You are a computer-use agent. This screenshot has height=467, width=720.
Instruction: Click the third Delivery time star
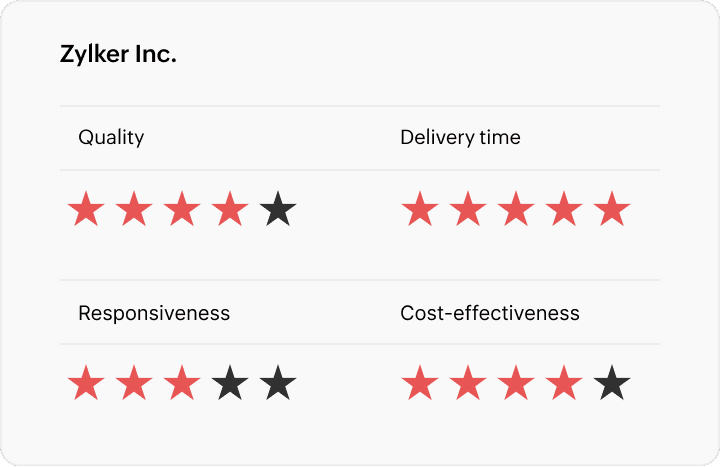pos(516,211)
